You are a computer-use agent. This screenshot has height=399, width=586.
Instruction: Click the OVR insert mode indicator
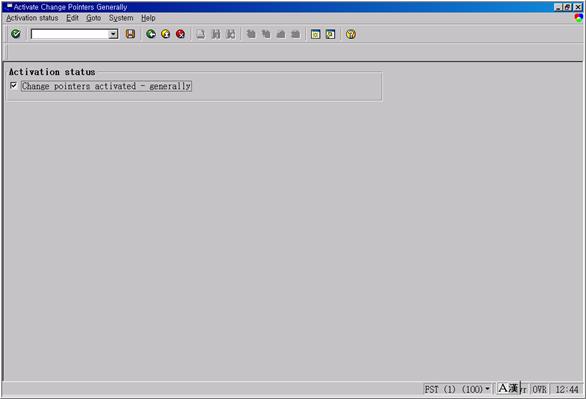[539, 389]
